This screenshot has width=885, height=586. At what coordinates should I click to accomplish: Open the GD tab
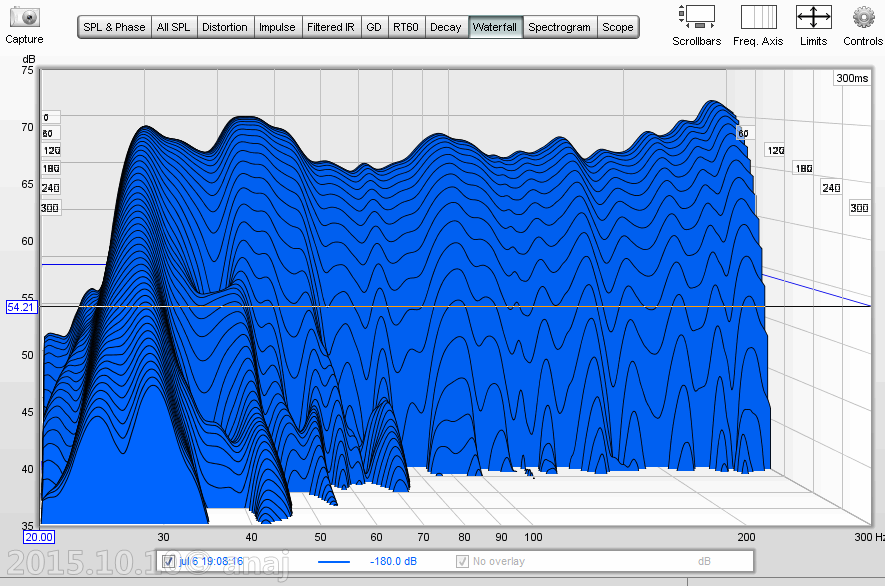point(374,27)
